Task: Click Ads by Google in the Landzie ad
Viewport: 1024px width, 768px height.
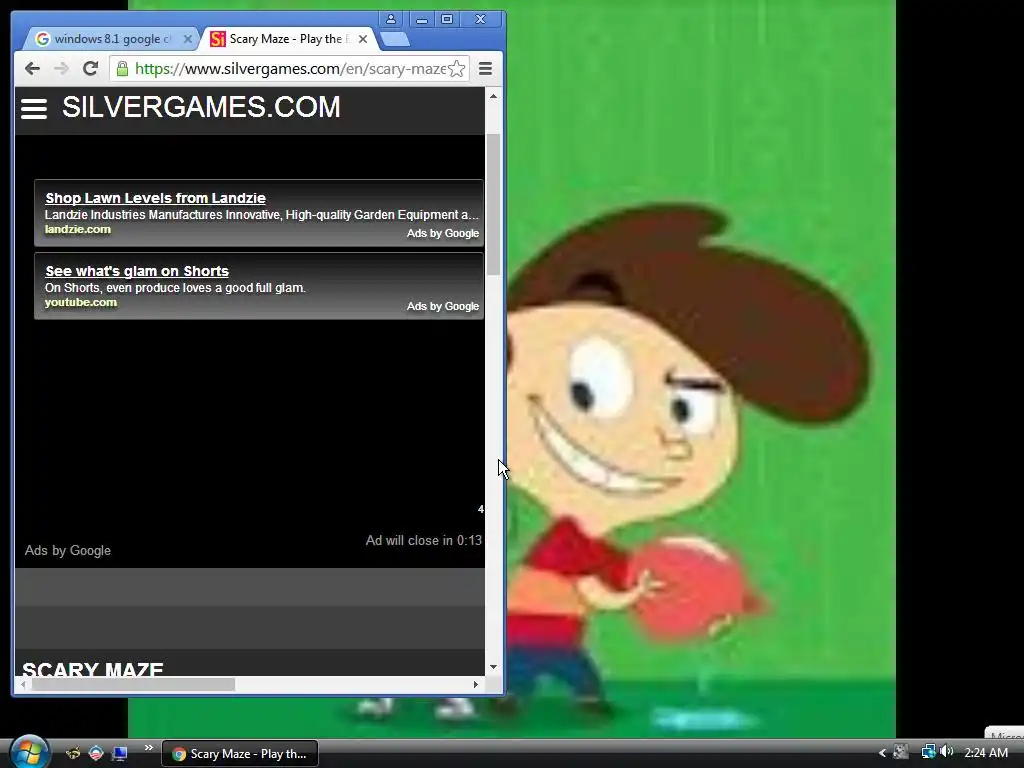Action: (443, 233)
